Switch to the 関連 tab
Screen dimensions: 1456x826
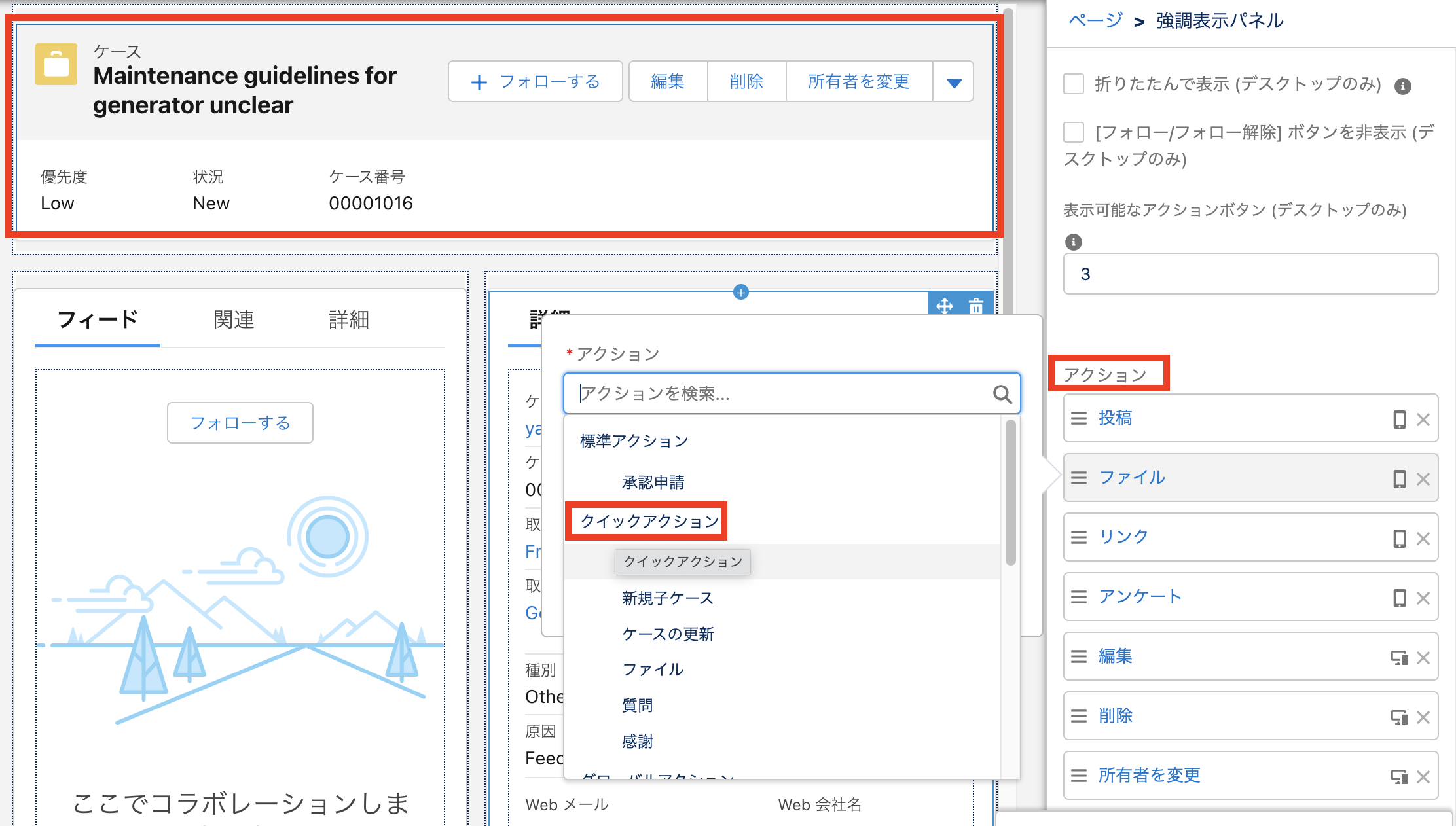(x=233, y=320)
